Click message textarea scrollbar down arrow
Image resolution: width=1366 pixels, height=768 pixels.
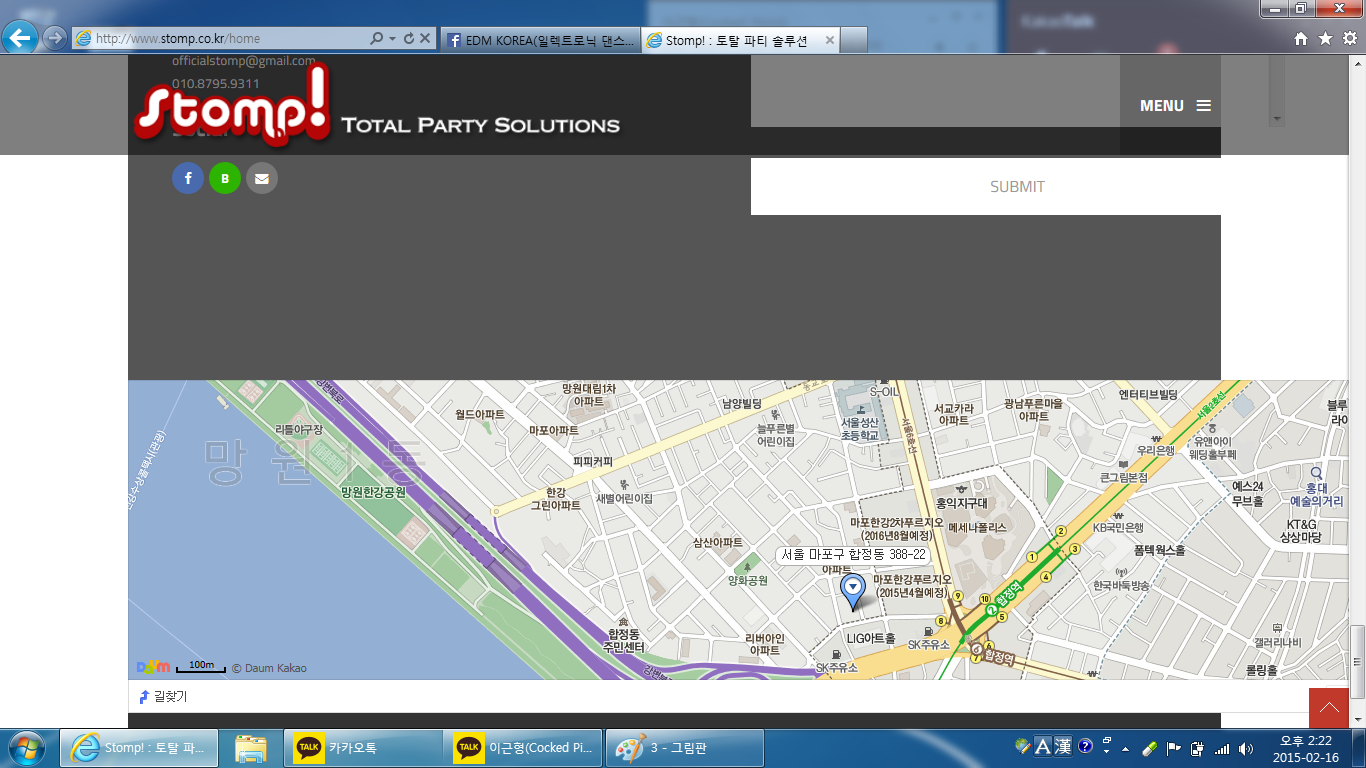(x=1275, y=119)
